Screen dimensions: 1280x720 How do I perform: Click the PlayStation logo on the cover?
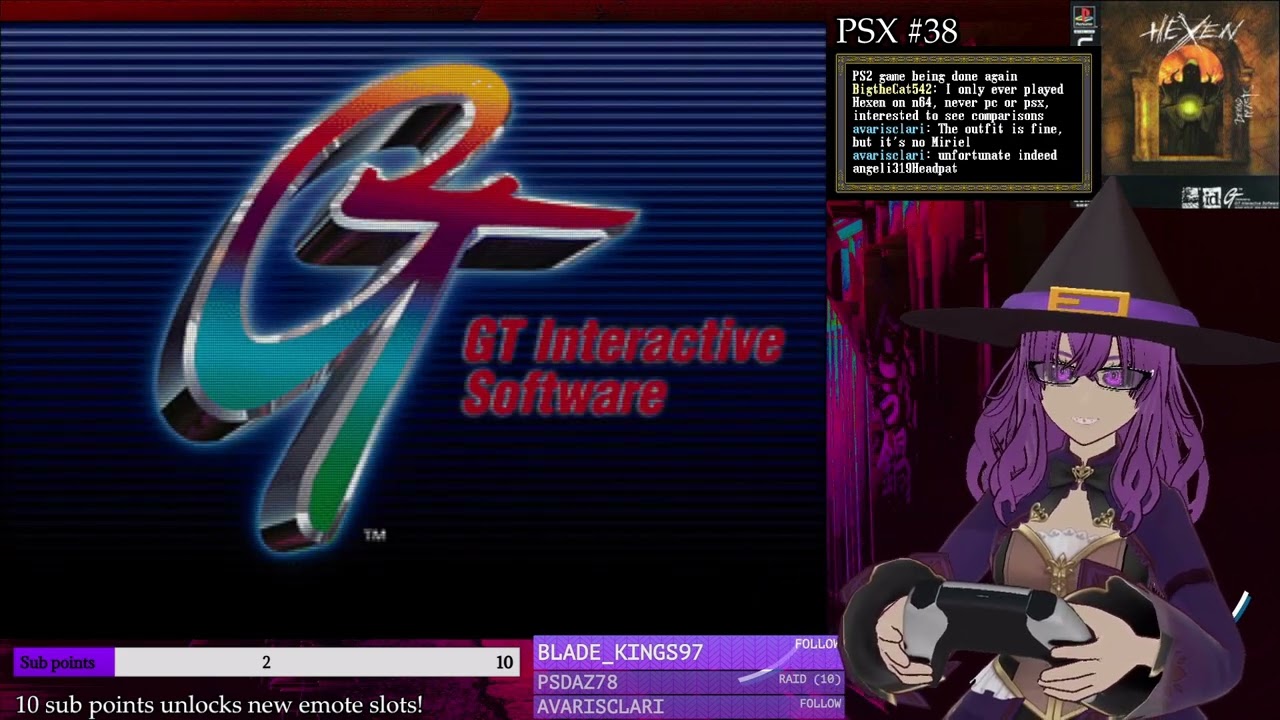tap(1085, 16)
